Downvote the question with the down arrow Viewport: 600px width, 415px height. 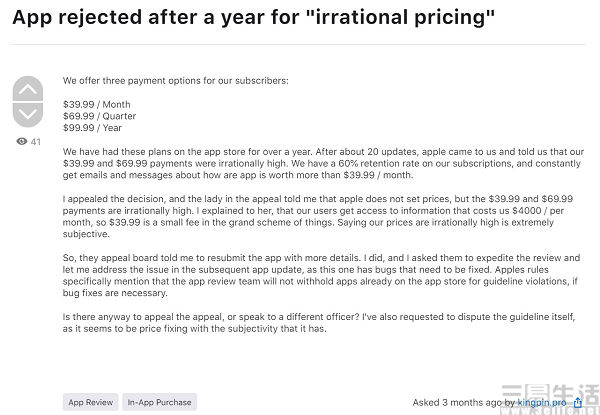(x=28, y=114)
